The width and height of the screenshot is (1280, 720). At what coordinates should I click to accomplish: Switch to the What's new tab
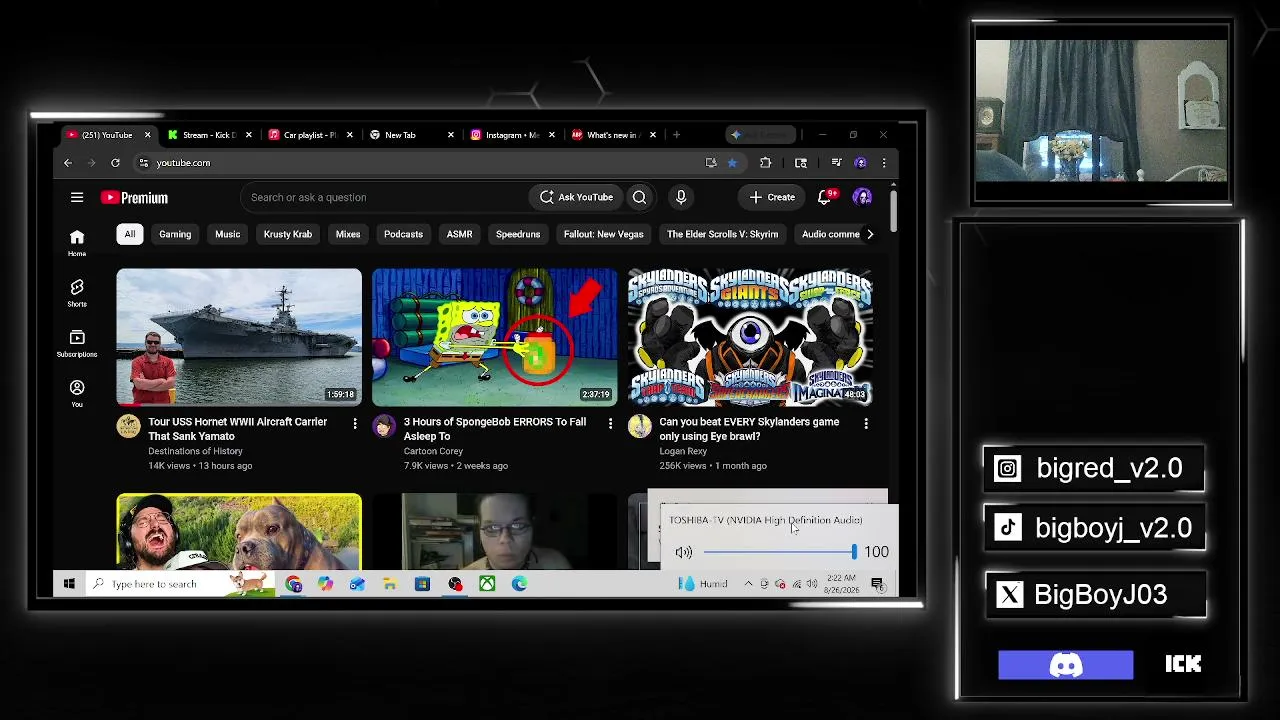612,135
